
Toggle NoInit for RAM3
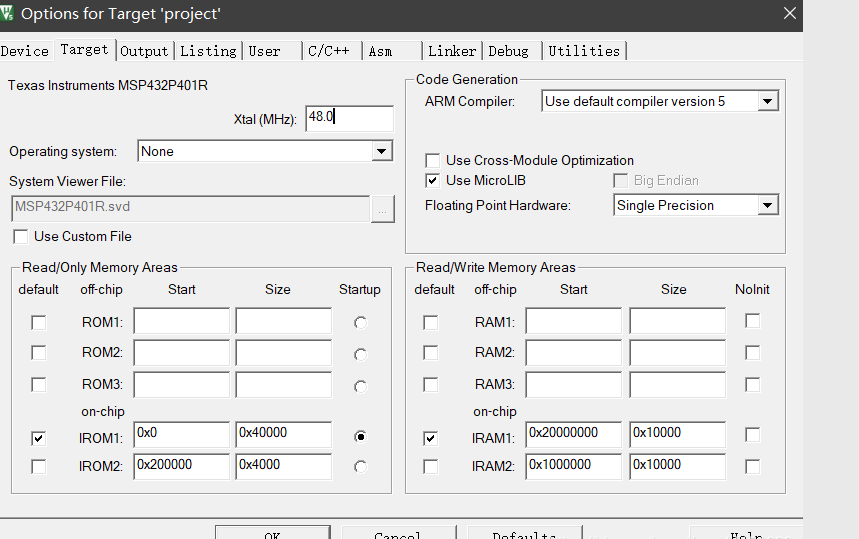pos(753,385)
